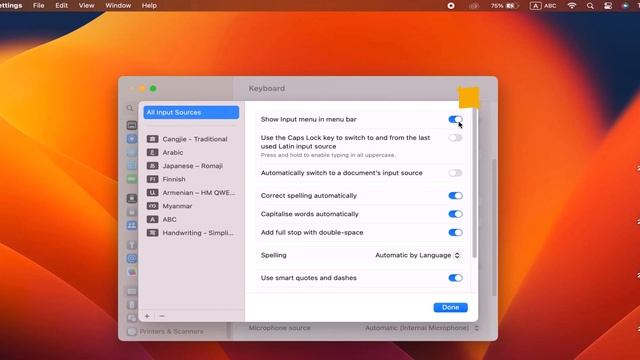The width and height of the screenshot is (640, 360).
Task: Click the Armenian – HM QWE... source icon
Action: tap(152, 193)
